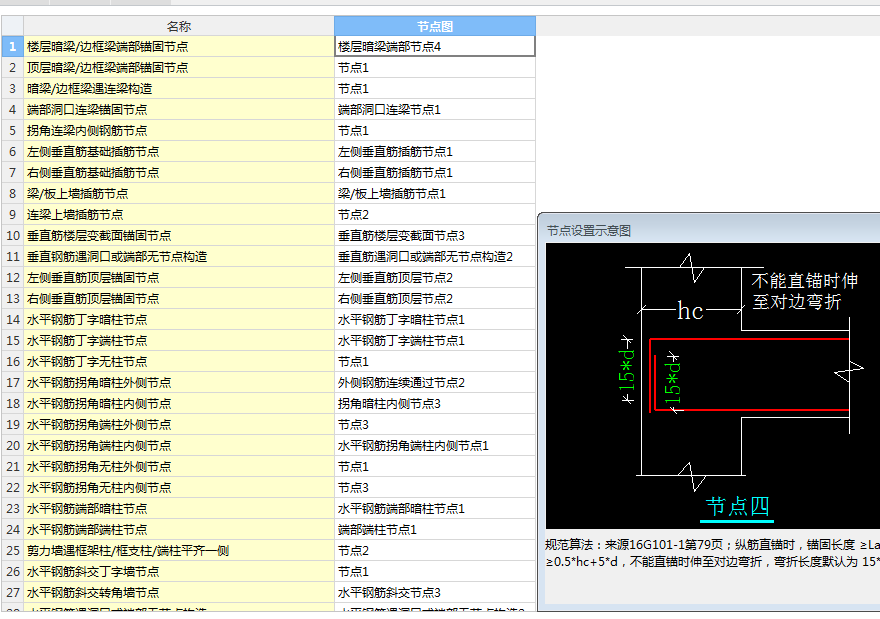
Task: Select row 15 水平钢筋丁字端柱节点
Action: tap(179, 341)
